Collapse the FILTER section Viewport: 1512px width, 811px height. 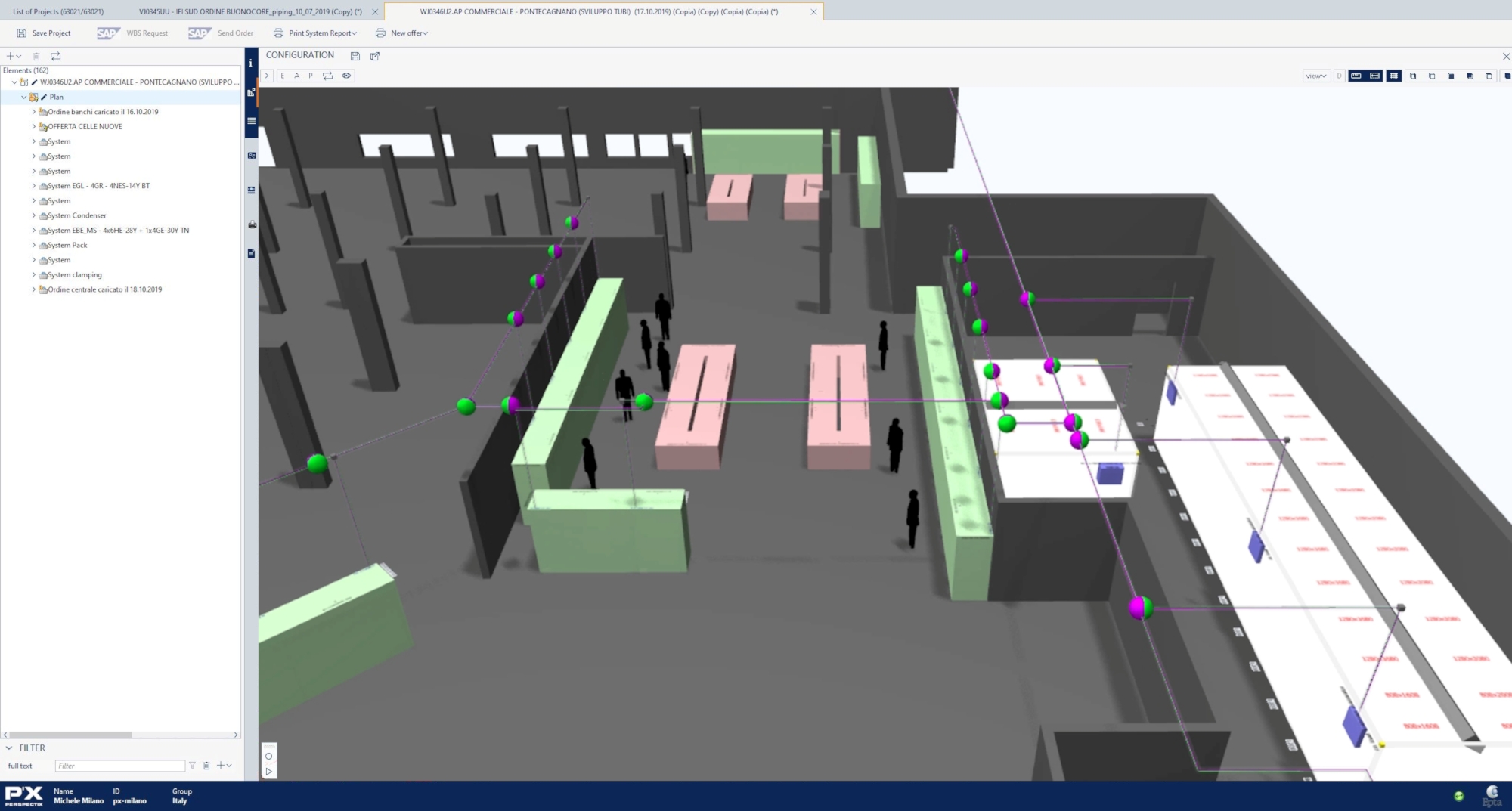tap(9, 748)
